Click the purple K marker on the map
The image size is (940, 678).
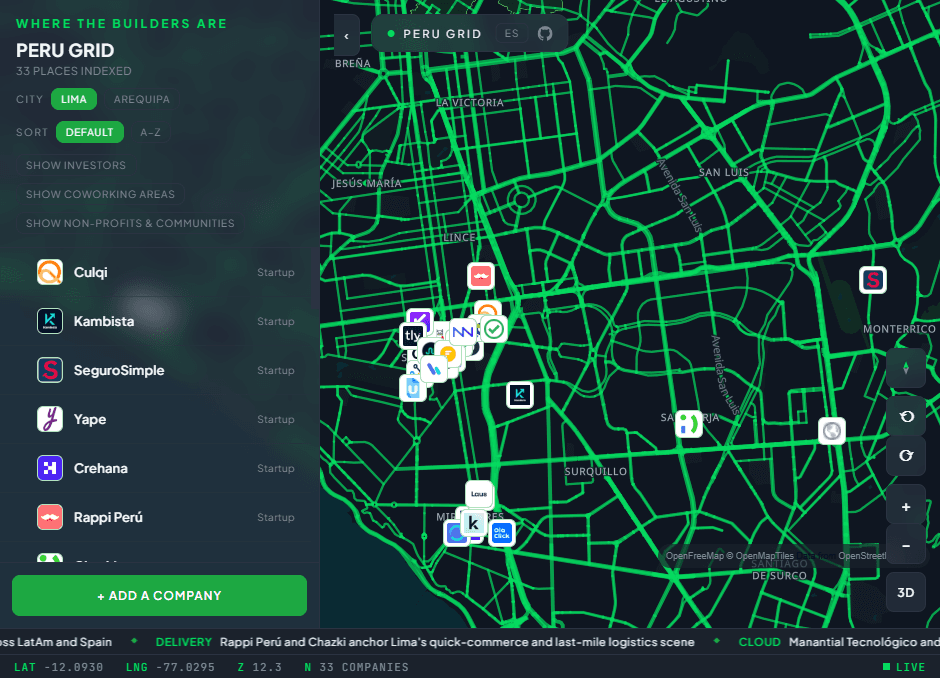pos(420,320)
